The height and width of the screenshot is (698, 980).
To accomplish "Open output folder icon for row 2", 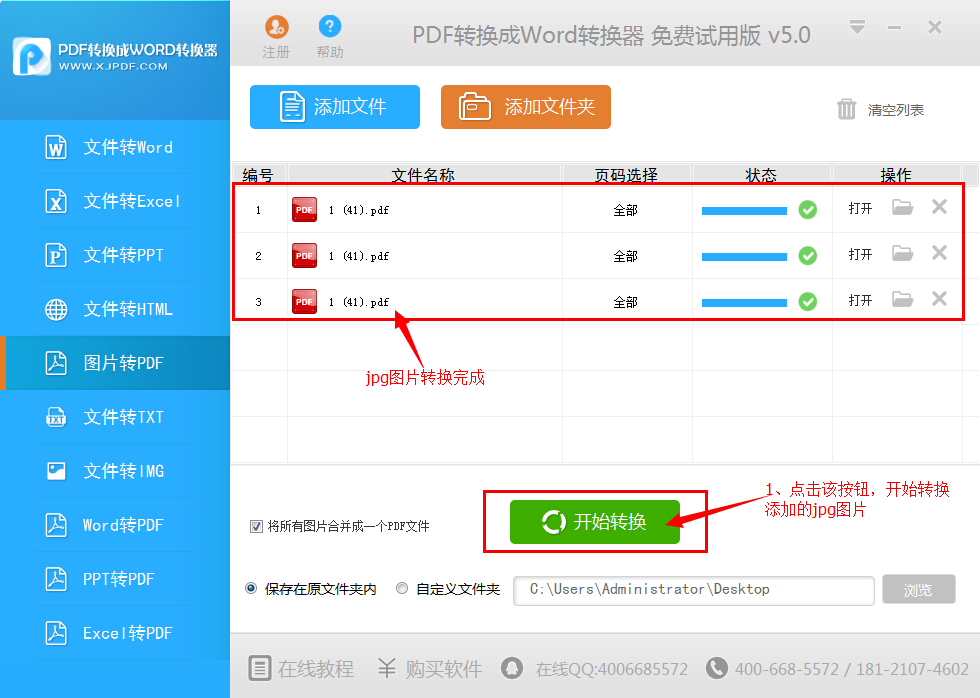I will (x=902, y=253).
